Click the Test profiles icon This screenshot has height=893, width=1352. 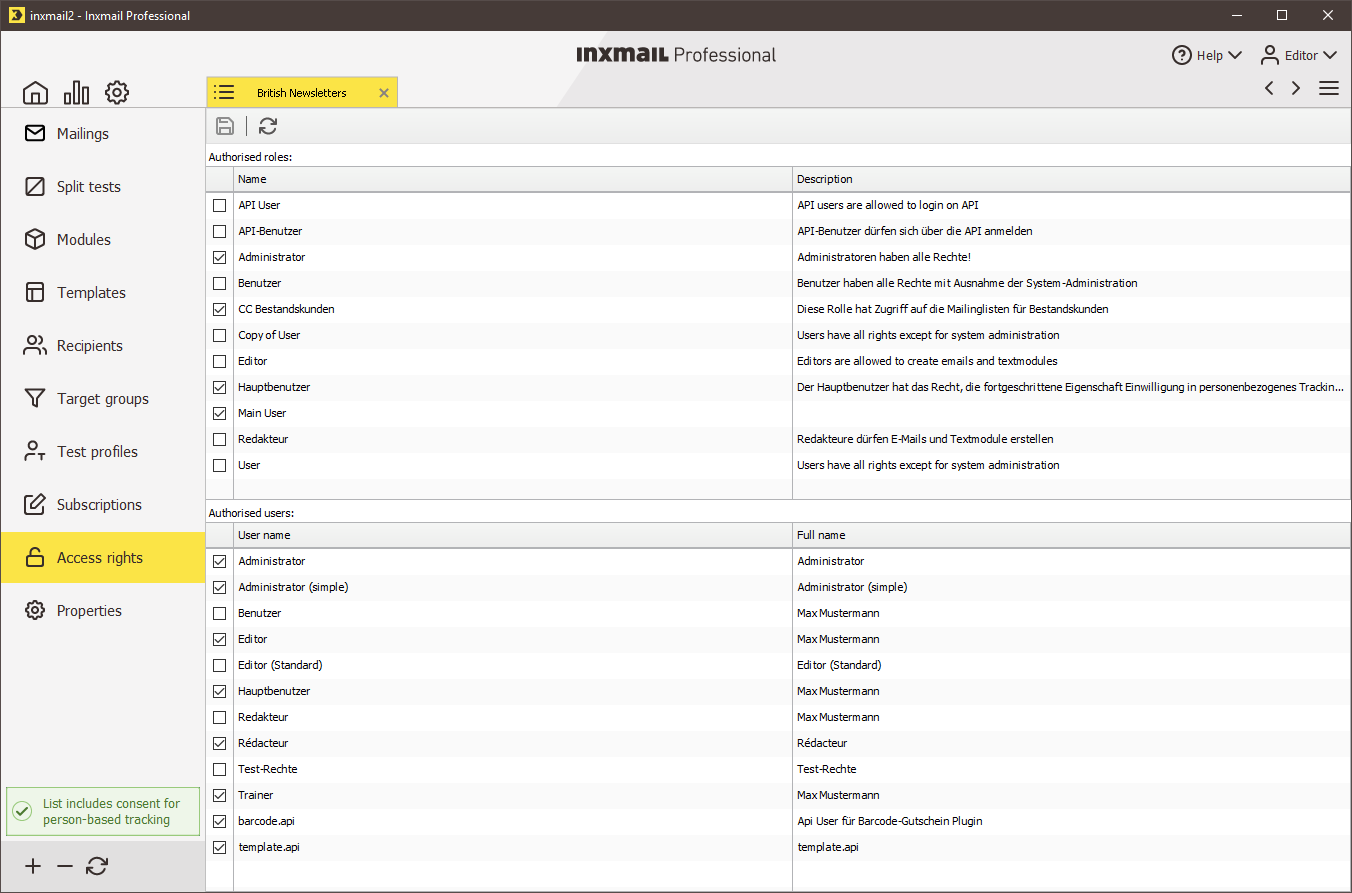[x=35, y=451]
